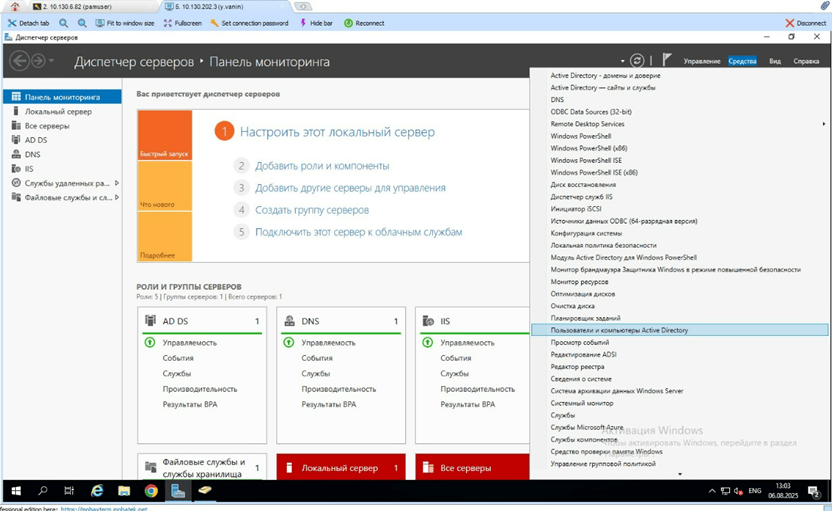832x511 pixels.
Task: Click Создать группу серверов link
Action: pyautogui.click(x=312, y=210)
